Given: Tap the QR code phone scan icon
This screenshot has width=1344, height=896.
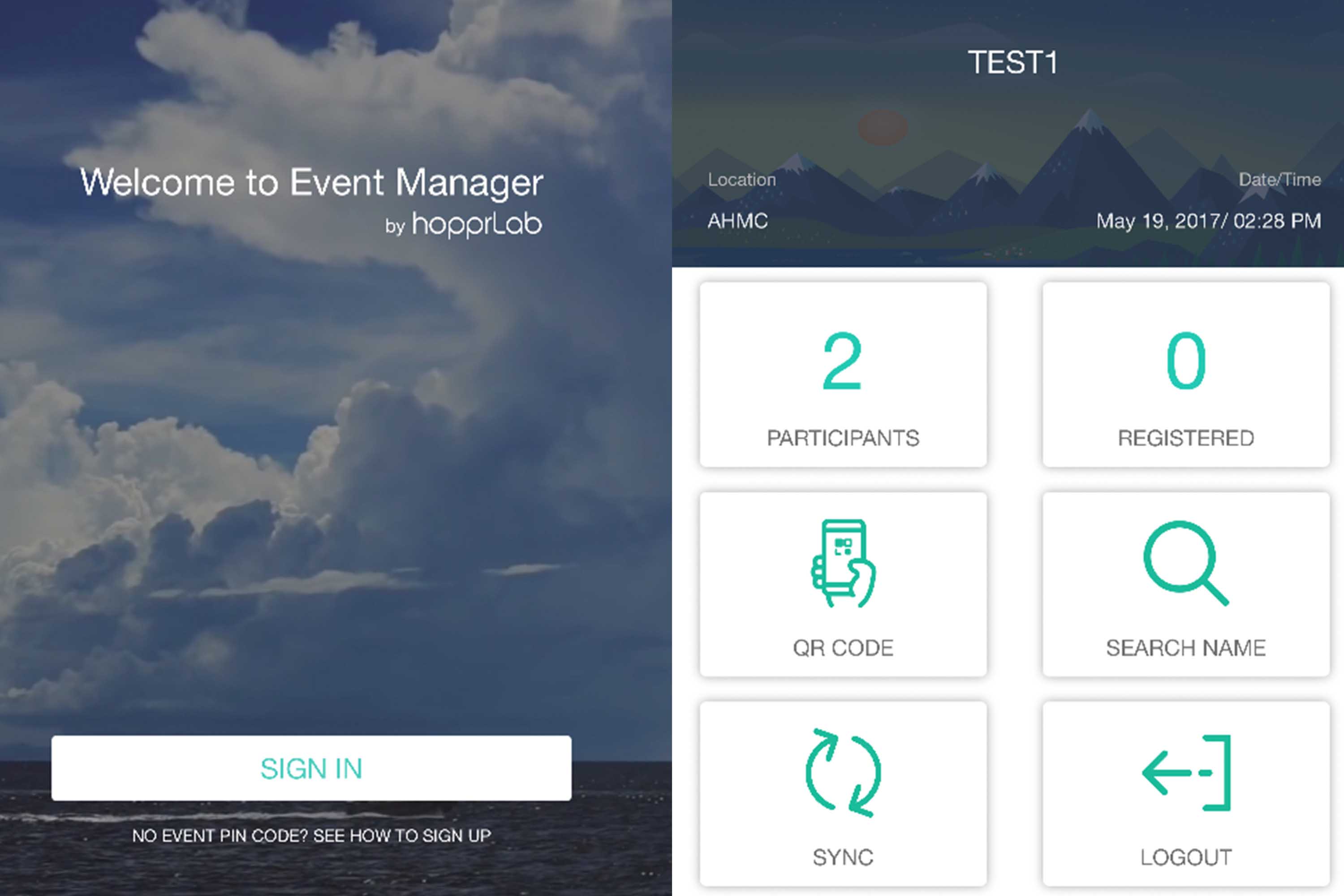Looking at the screenshot, I should 843,564.
